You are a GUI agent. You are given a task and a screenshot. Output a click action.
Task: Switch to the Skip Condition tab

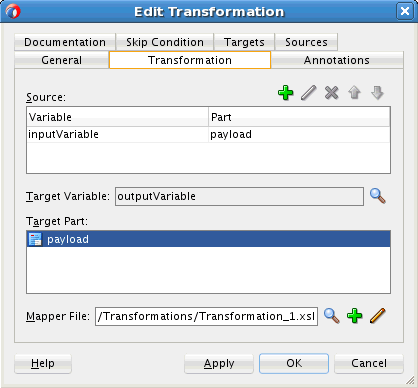[x=165, y=42]
